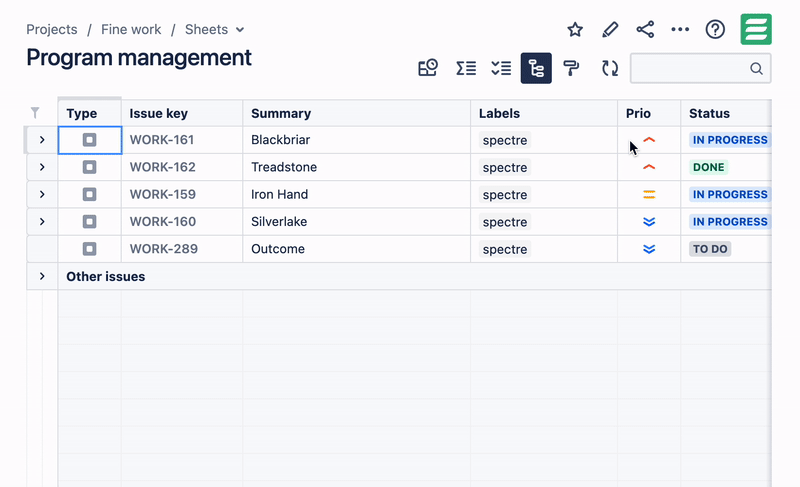This screenshot has width=800, height=487.
Task: Click the pencil edit icon
Action: 610,30
